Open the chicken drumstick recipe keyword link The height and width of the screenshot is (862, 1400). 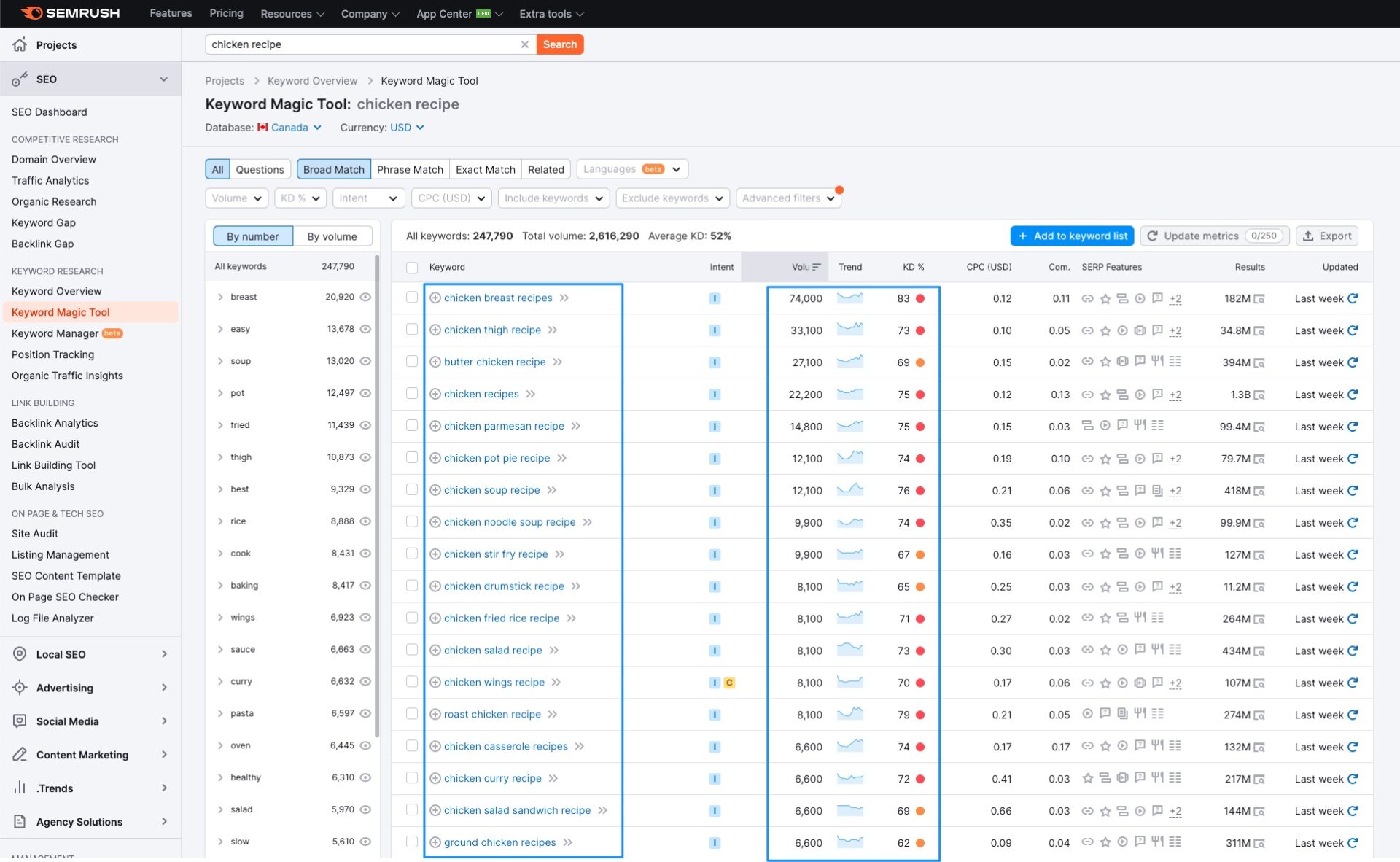point(504,586)
